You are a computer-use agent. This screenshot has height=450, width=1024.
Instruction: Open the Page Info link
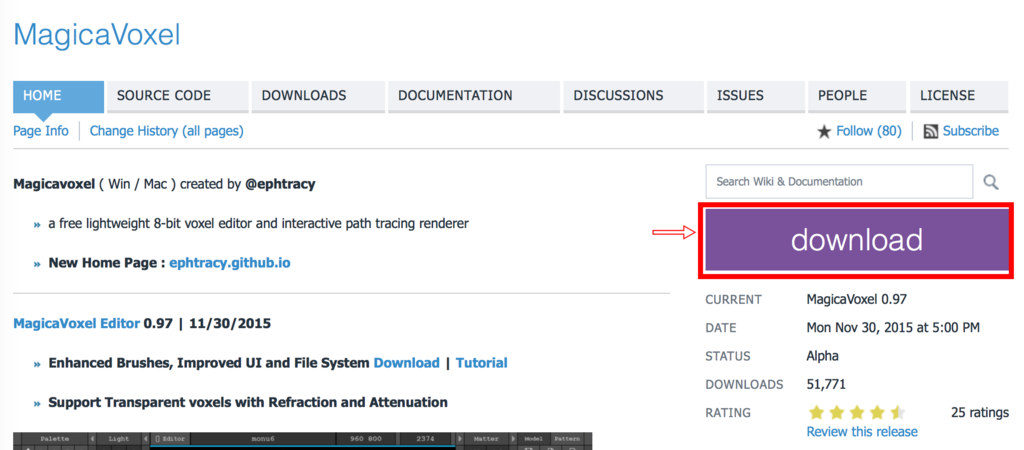point(40,131)
